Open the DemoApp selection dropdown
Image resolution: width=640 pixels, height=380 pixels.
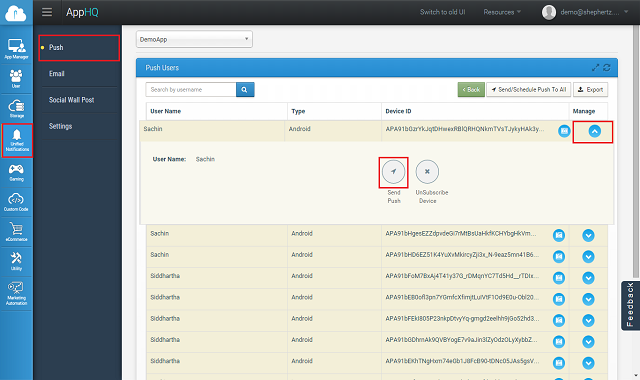pos(194,39)
